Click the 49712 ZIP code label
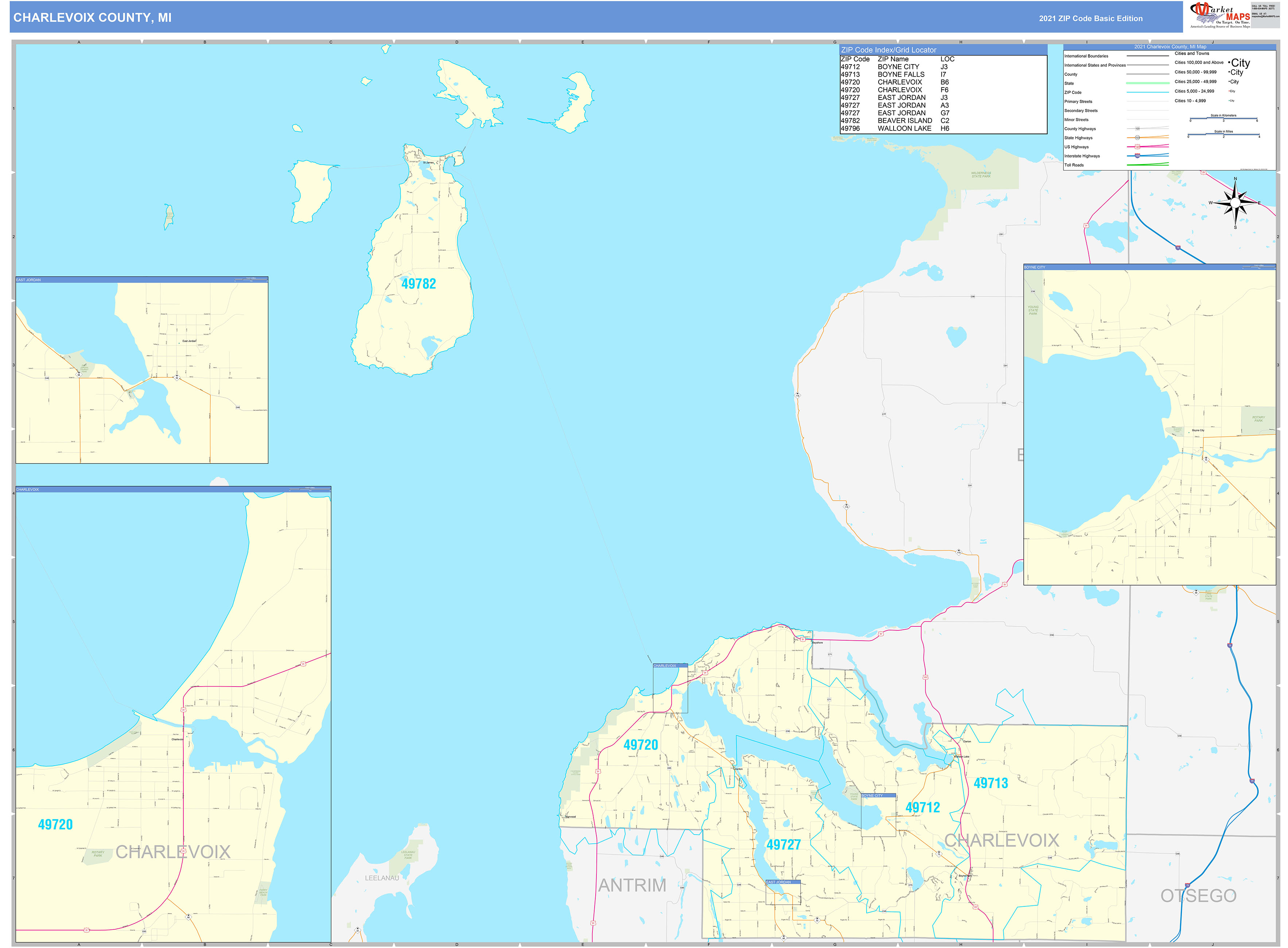This screenshot has width=1288, height=948. (923, 807)
